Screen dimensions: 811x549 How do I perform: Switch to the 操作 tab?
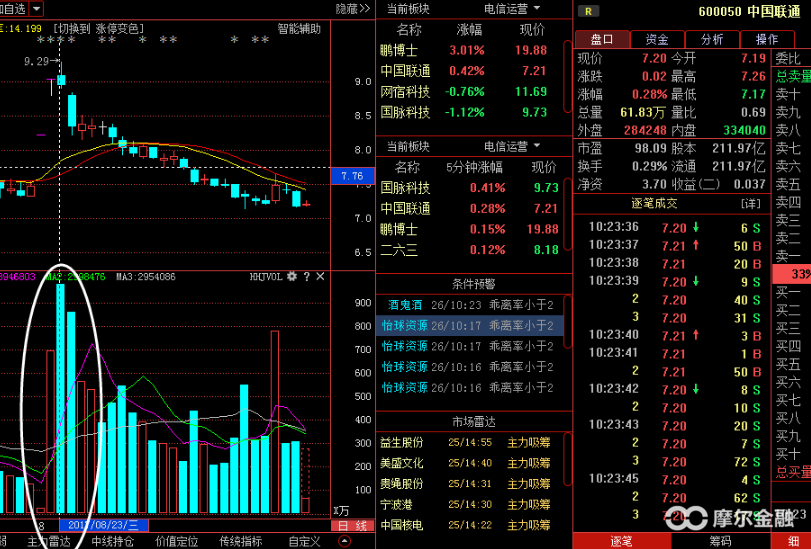[x=767, y=39]
